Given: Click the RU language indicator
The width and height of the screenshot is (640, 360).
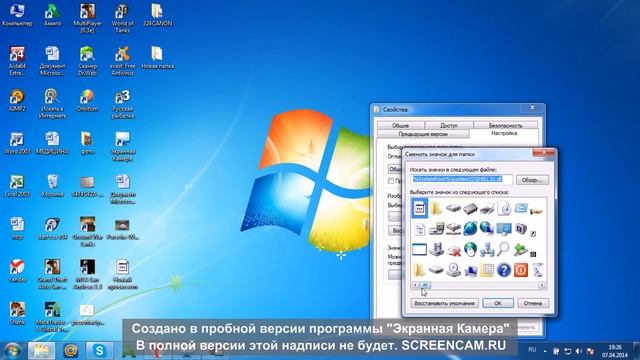Looking at the screenshot, I should click(x=532, y=350).
